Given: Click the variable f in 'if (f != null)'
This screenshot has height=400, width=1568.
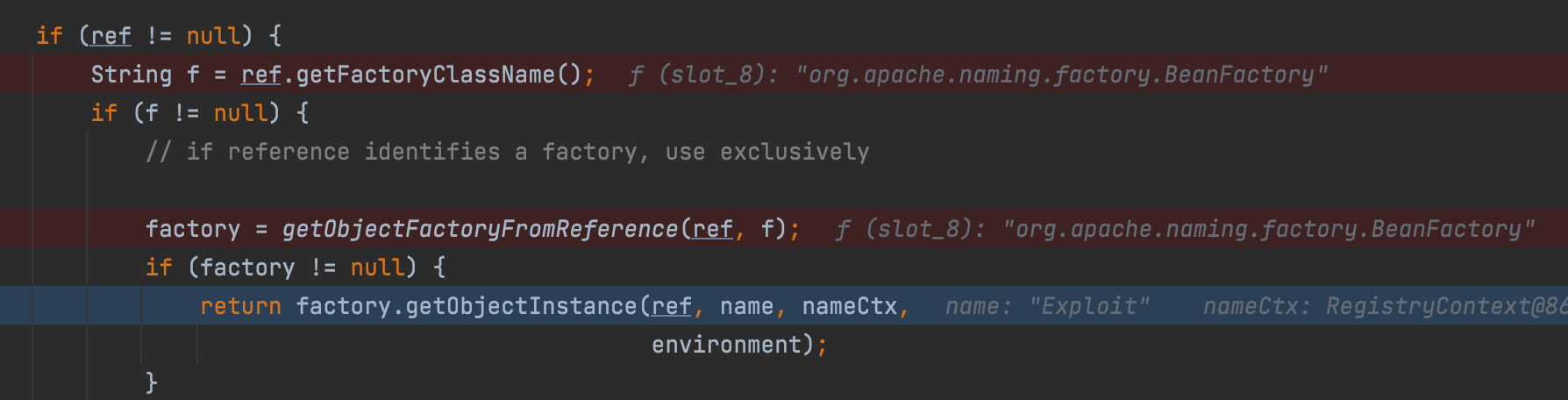Looking at the screenshot, I should [x=152, y=113].
